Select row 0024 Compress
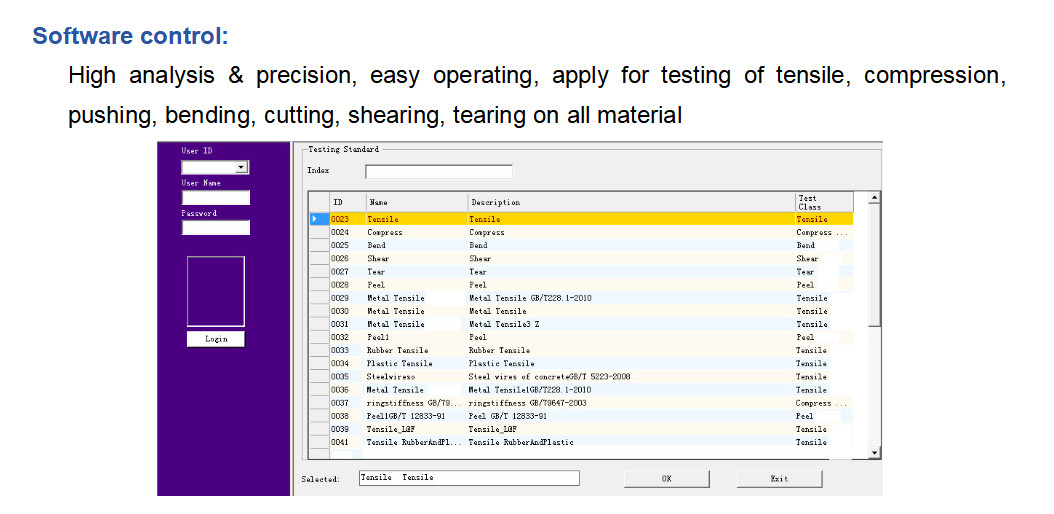The image size is (1054, 514). pos(581,232)
